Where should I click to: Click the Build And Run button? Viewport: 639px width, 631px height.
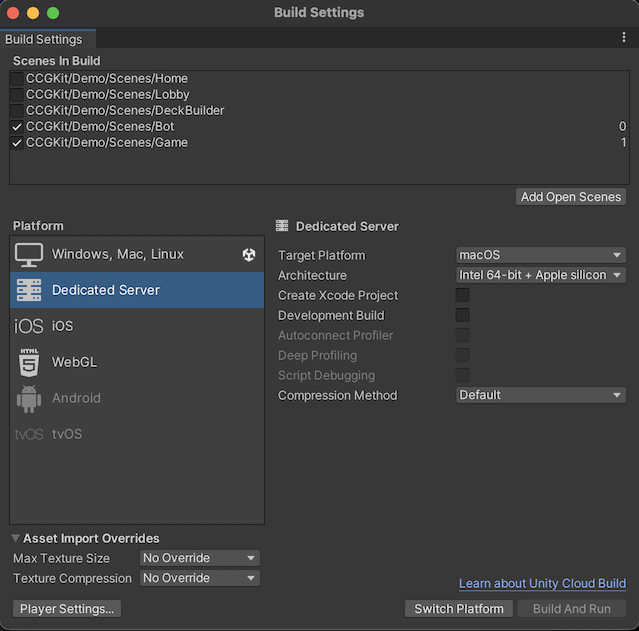(x=572, y=609)
